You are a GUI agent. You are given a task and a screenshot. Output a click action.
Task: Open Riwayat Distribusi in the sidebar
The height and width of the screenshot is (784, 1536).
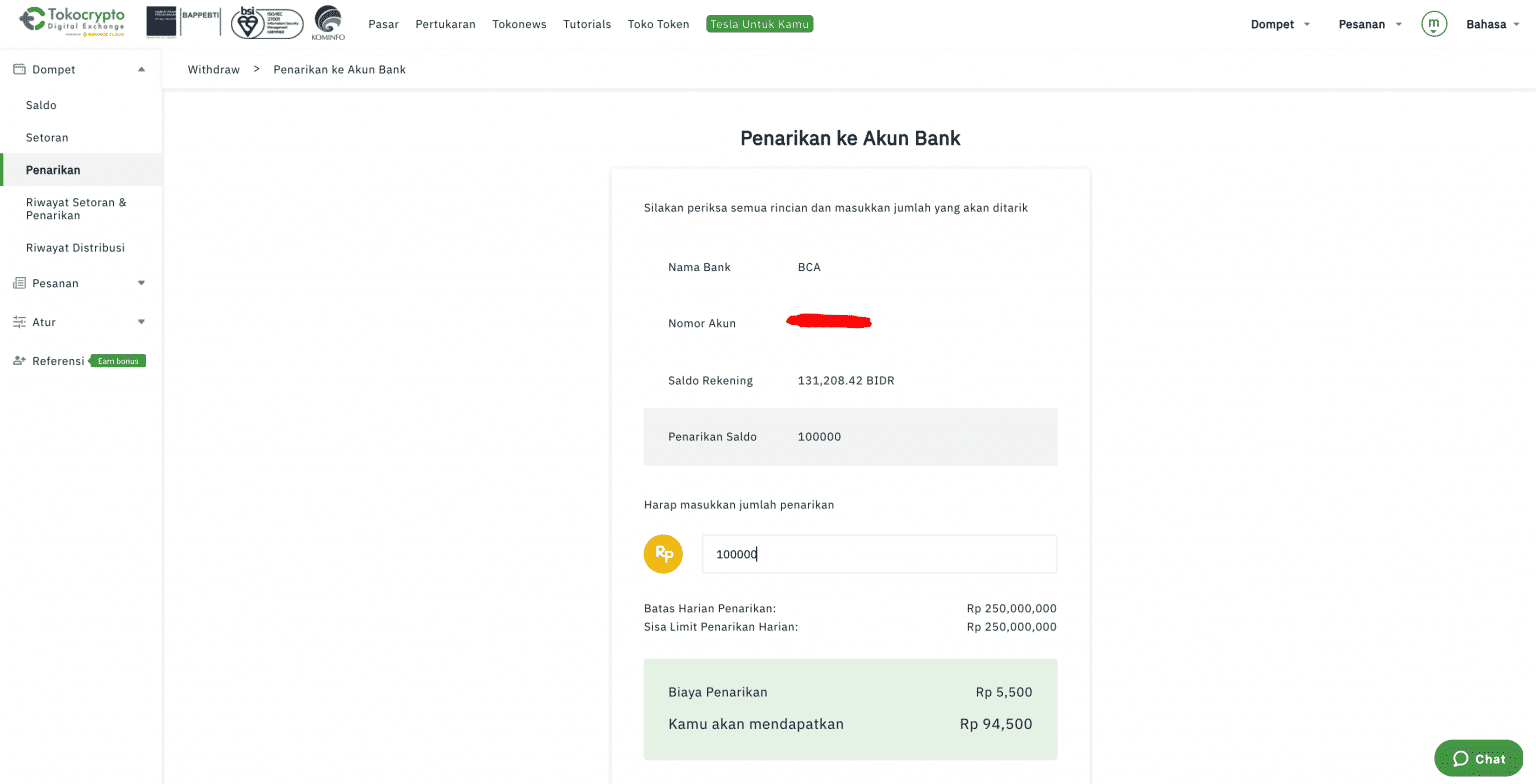pyautogui.click(x=75, y=247)
